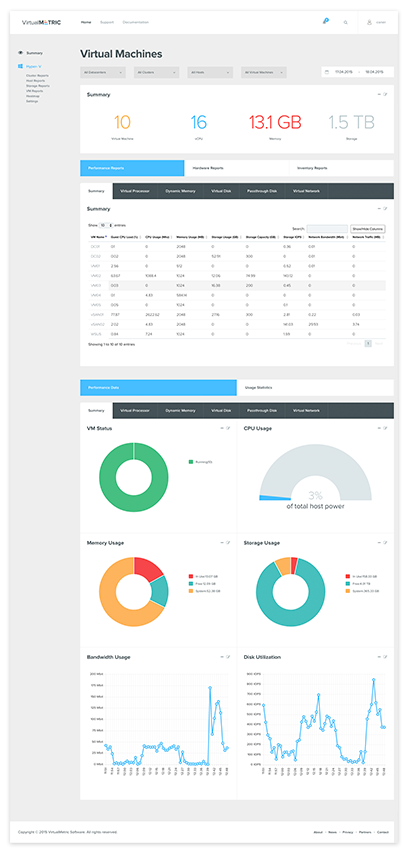Viewport: 407px width, 861px height.
Task: Minimize the top Summary totals panel
Action: pyautogui.click(x=379, y=94)
